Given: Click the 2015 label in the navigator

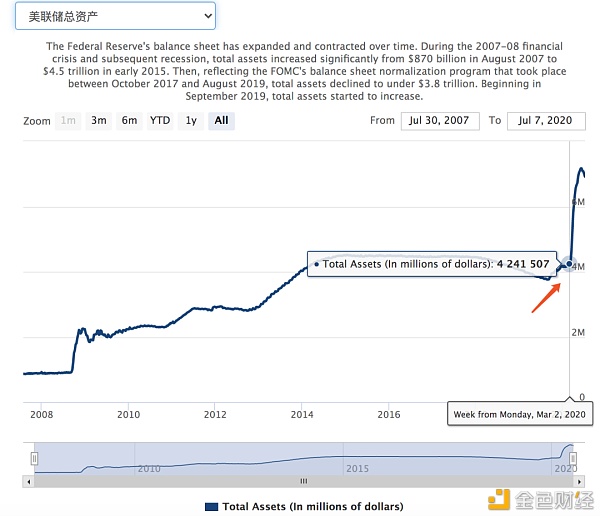Looking at the screenshot, I should 357,469.
